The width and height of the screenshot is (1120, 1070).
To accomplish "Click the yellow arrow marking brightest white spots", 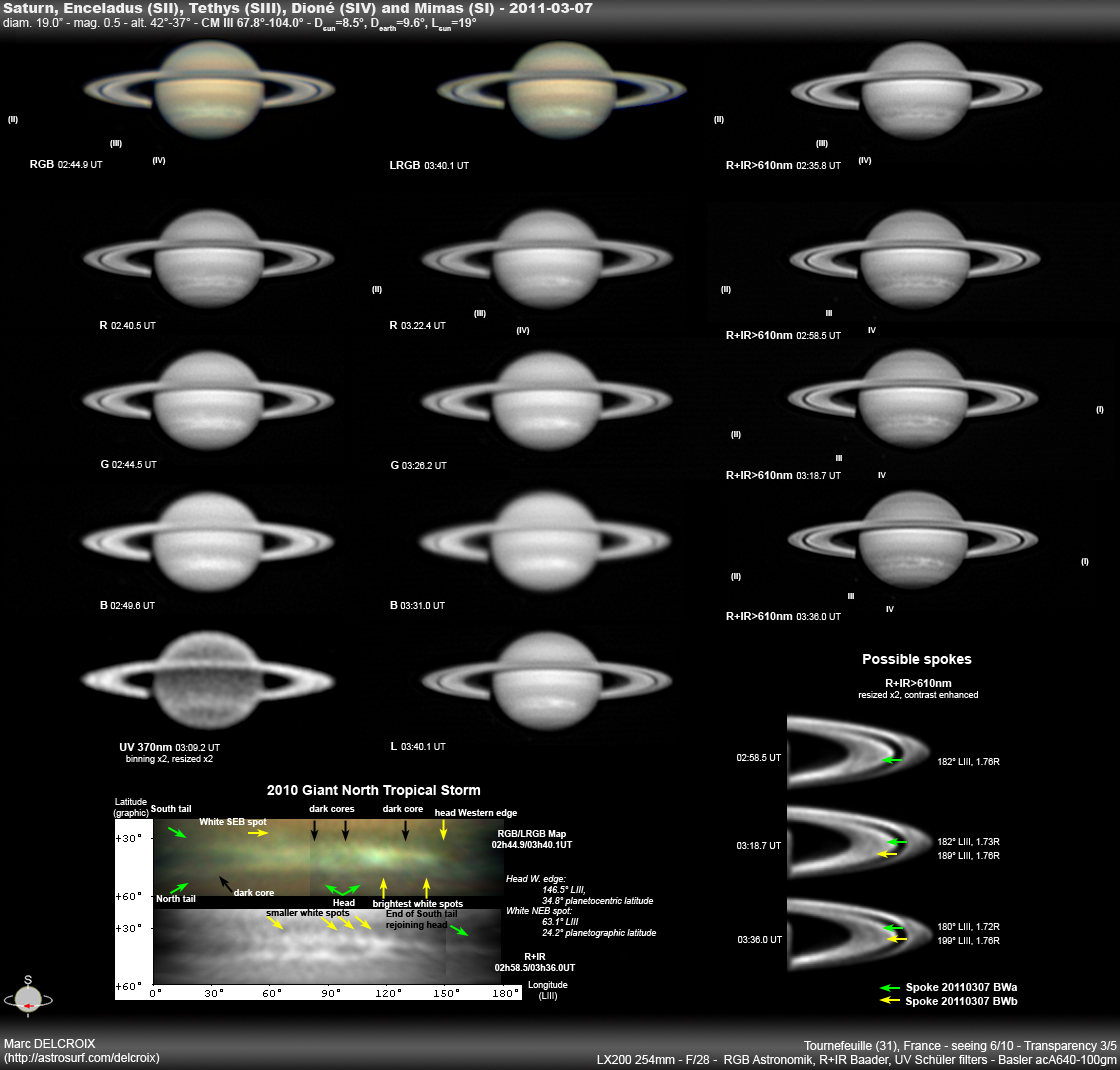I will [384, 886].
